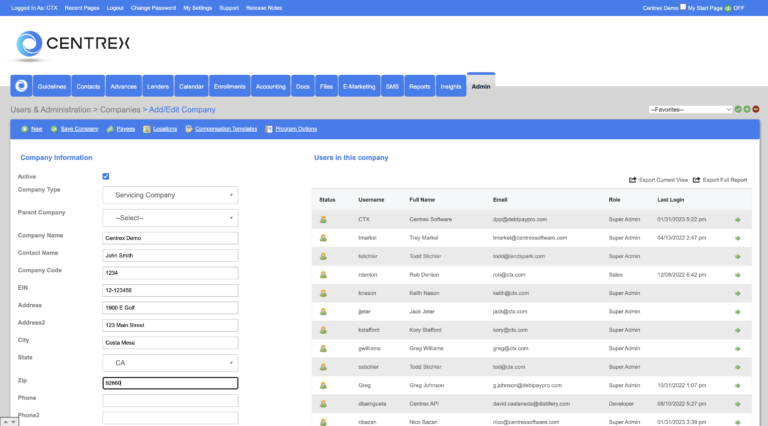This screenshot has height=426, width=768.
Task: Click the Locations icon
Action: 146,129
